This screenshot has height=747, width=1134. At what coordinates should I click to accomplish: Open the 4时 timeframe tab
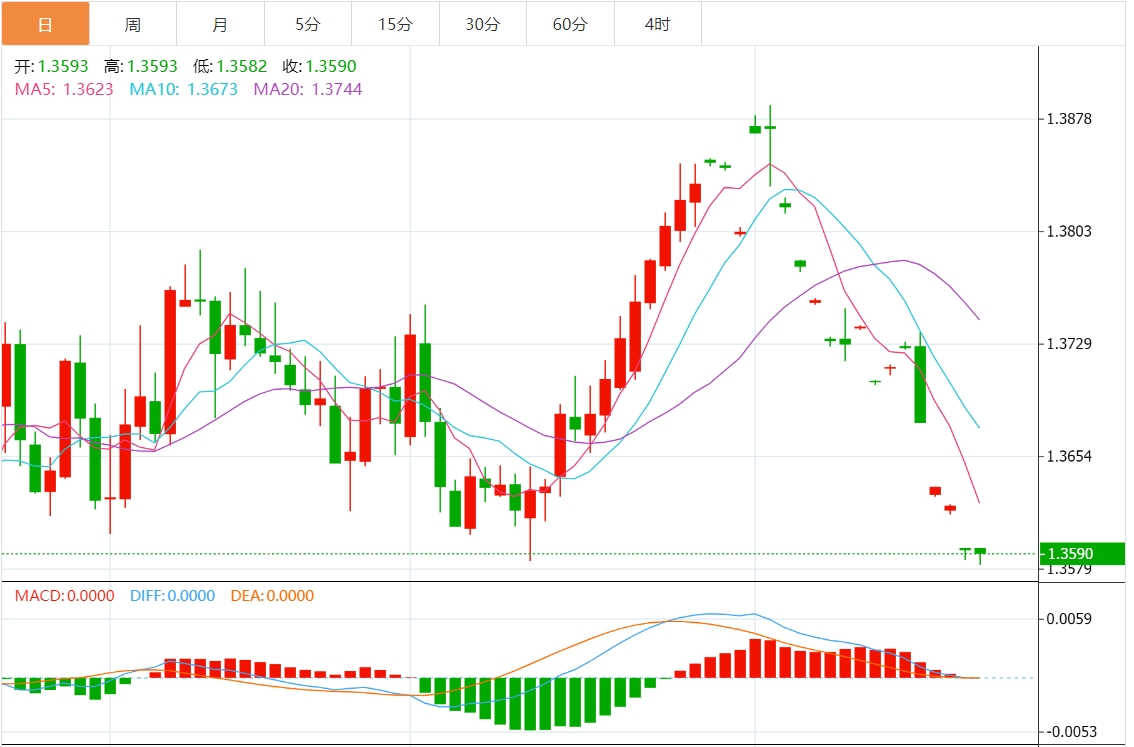click(x=658, y=24)
